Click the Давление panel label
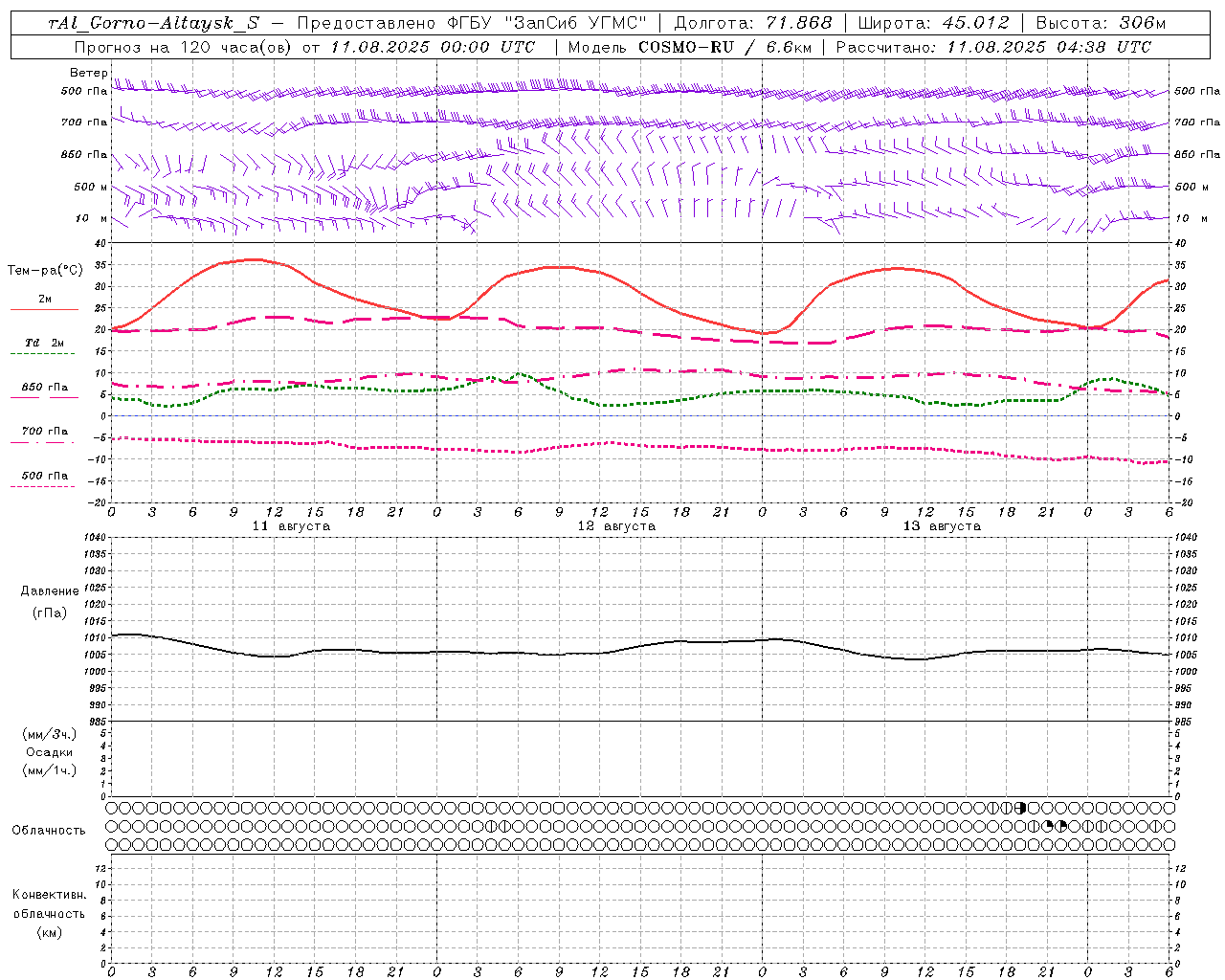 pos(50,591)
